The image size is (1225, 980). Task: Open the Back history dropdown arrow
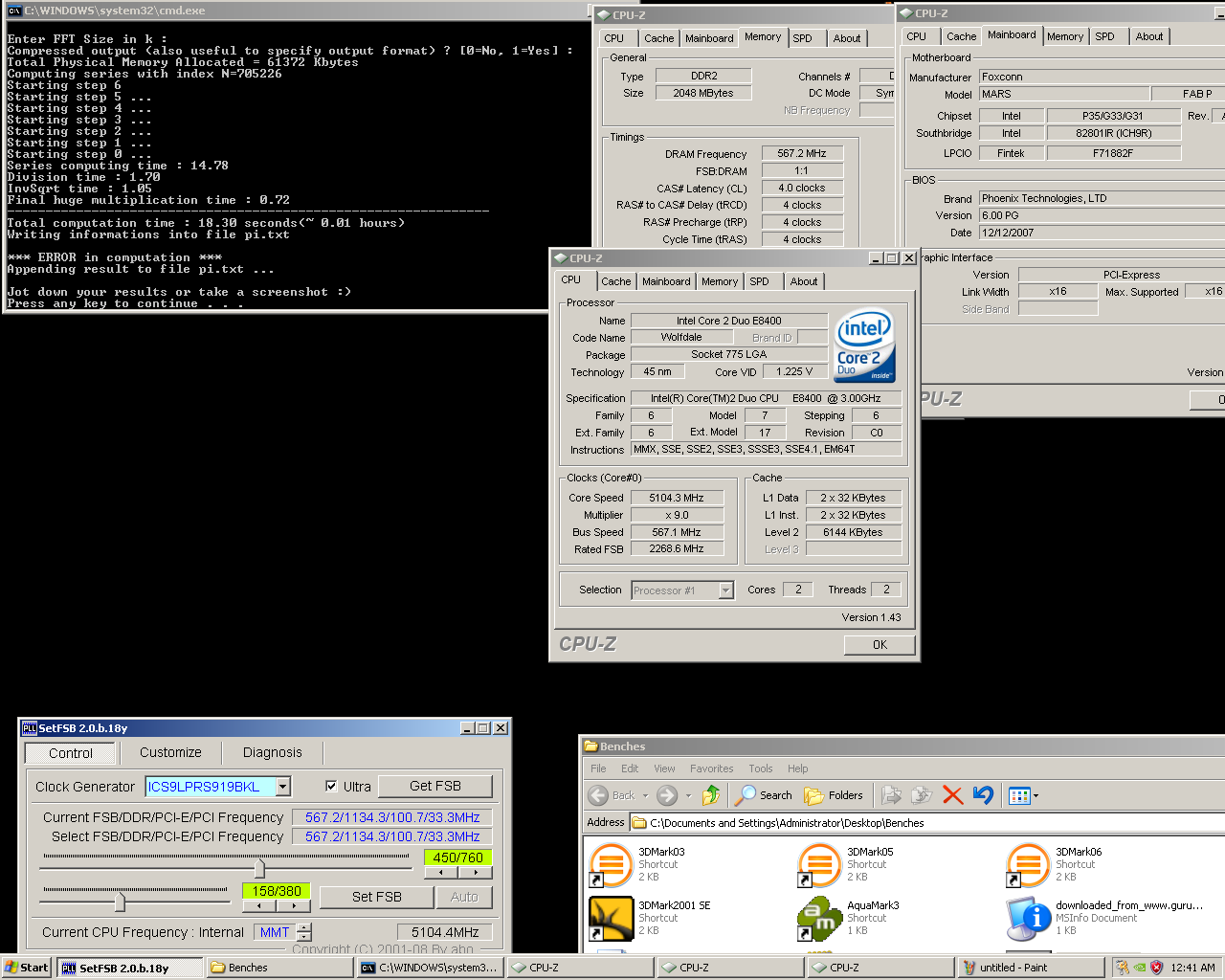click(x=645, y=795)
